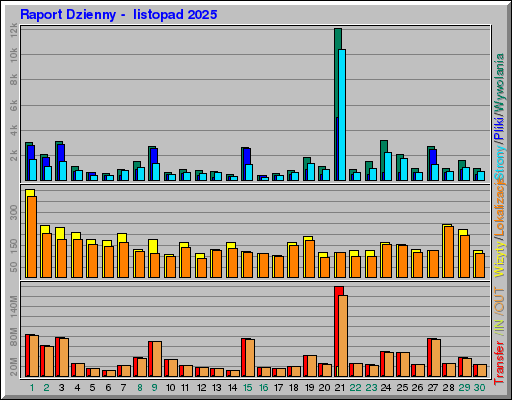Click green day label '30' on the x-axis
The width and height of the screenshot is (512, 400).
click(480, 388)
